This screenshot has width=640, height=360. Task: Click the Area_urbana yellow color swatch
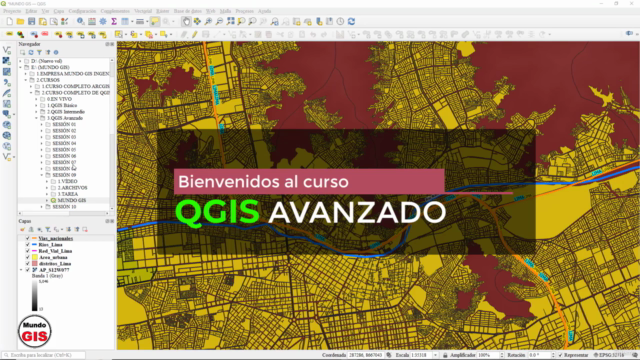(x=35, y=258)
